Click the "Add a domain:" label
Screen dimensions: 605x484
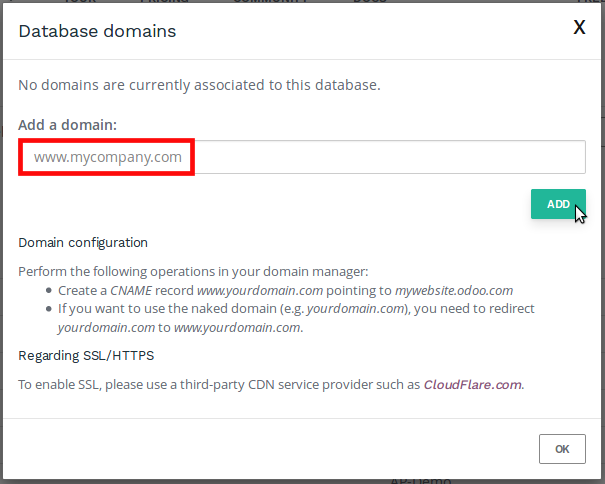point(68,125)
